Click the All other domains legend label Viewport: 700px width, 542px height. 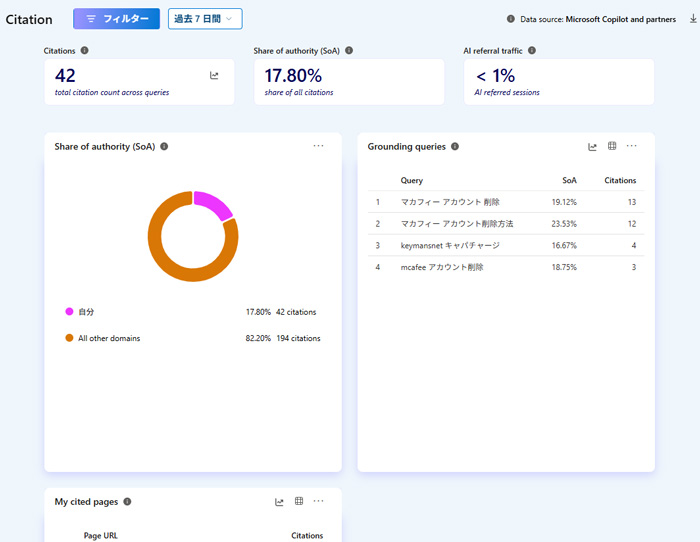pos(109,338)
